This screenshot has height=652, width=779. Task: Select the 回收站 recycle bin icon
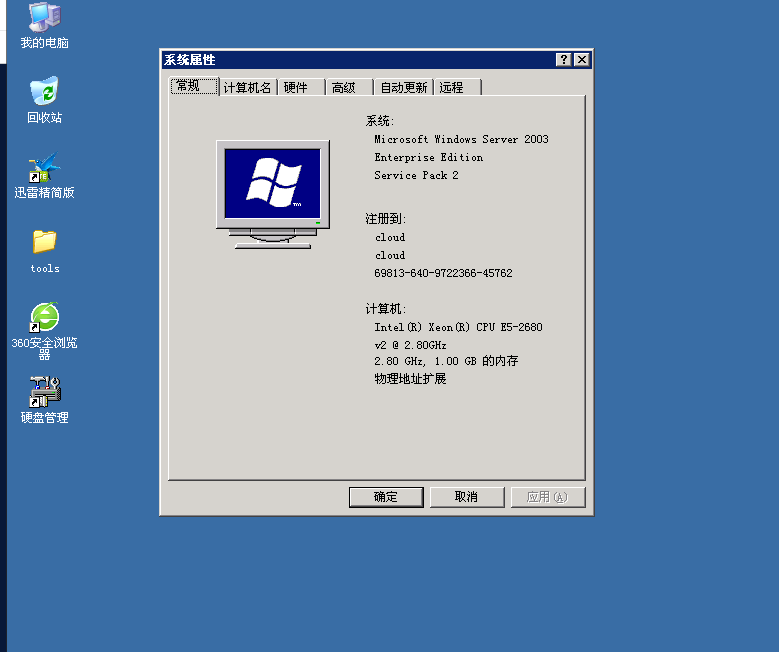click(44, 92)
